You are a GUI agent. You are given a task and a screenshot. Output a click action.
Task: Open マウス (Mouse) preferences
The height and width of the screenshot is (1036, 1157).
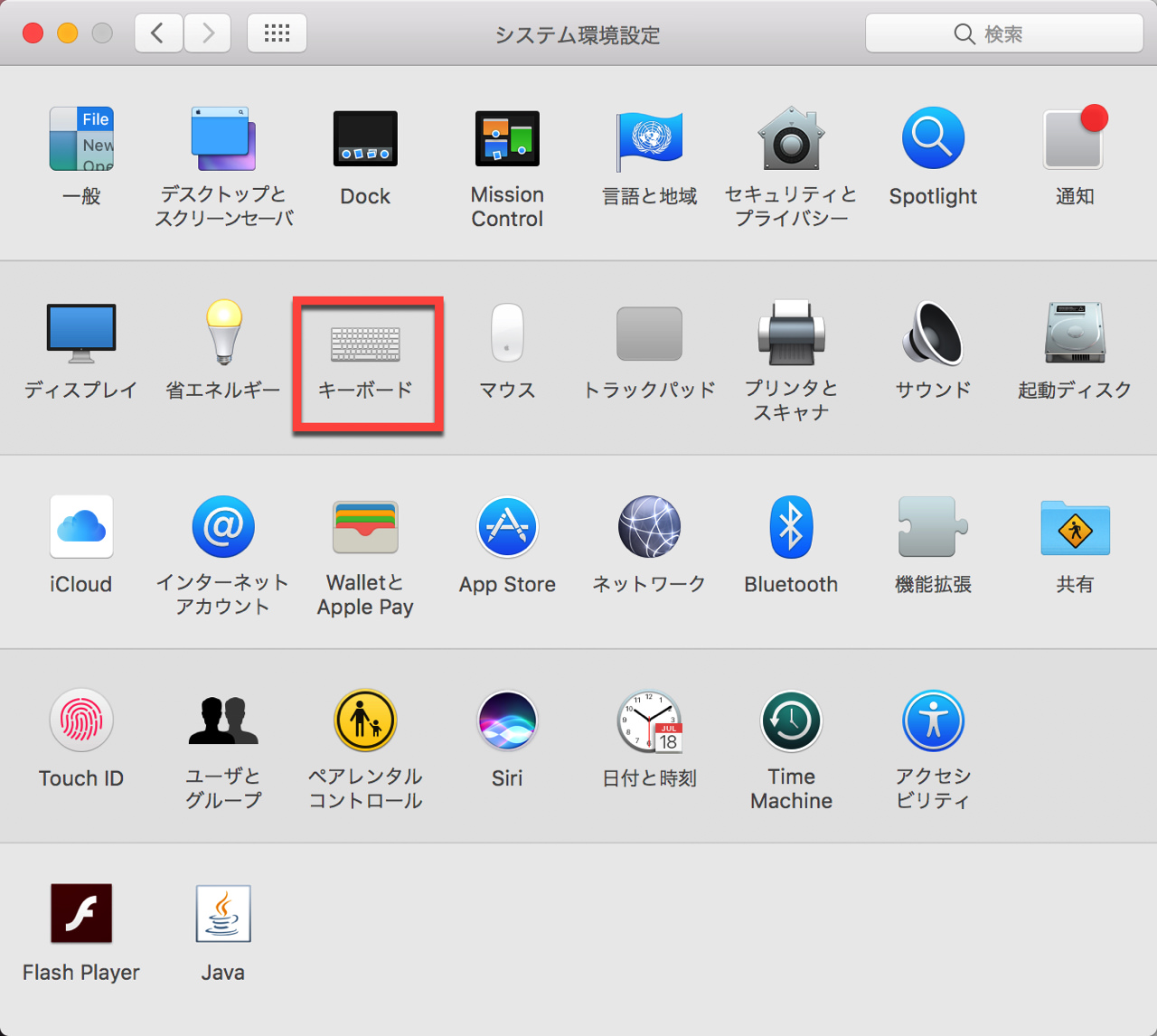point(507,333)
